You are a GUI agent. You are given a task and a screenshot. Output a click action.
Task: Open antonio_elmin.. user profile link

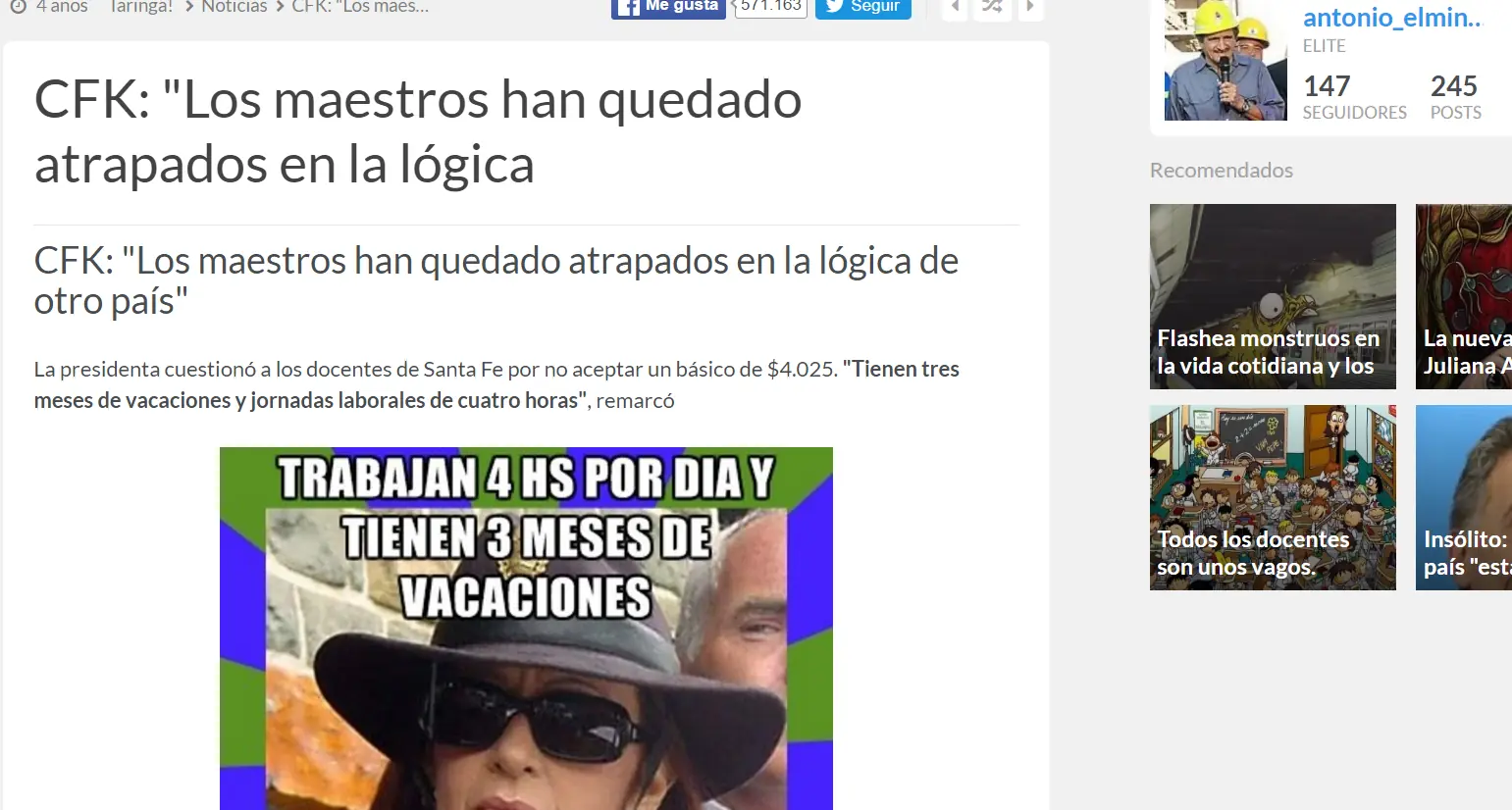coord(1392,17)
